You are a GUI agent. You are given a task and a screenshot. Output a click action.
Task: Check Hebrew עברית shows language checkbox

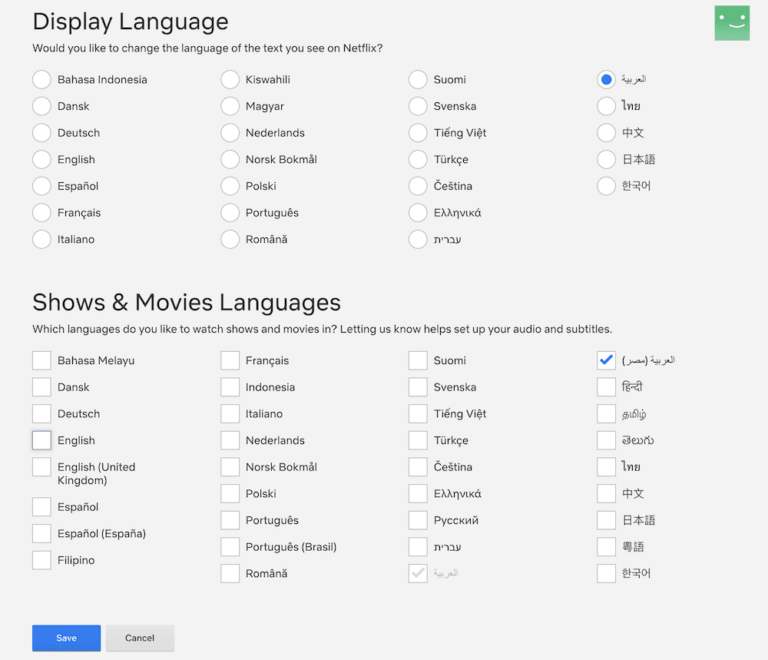[418, 547]
